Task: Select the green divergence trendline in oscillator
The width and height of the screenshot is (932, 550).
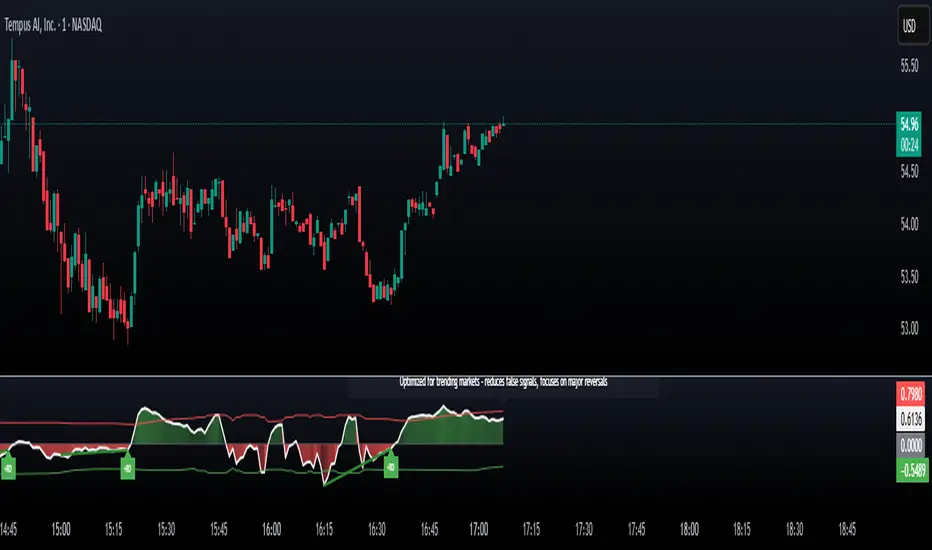Action: 358,466
